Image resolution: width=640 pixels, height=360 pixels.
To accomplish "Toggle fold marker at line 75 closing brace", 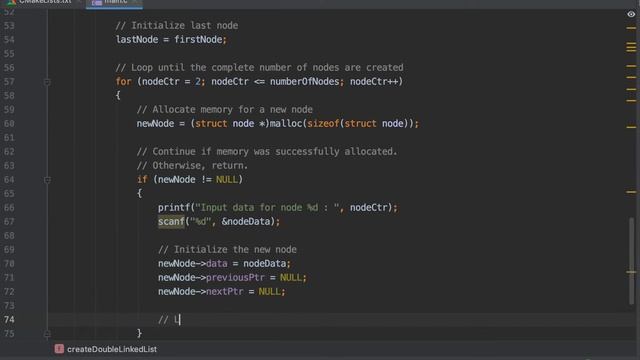I will 47,334.
